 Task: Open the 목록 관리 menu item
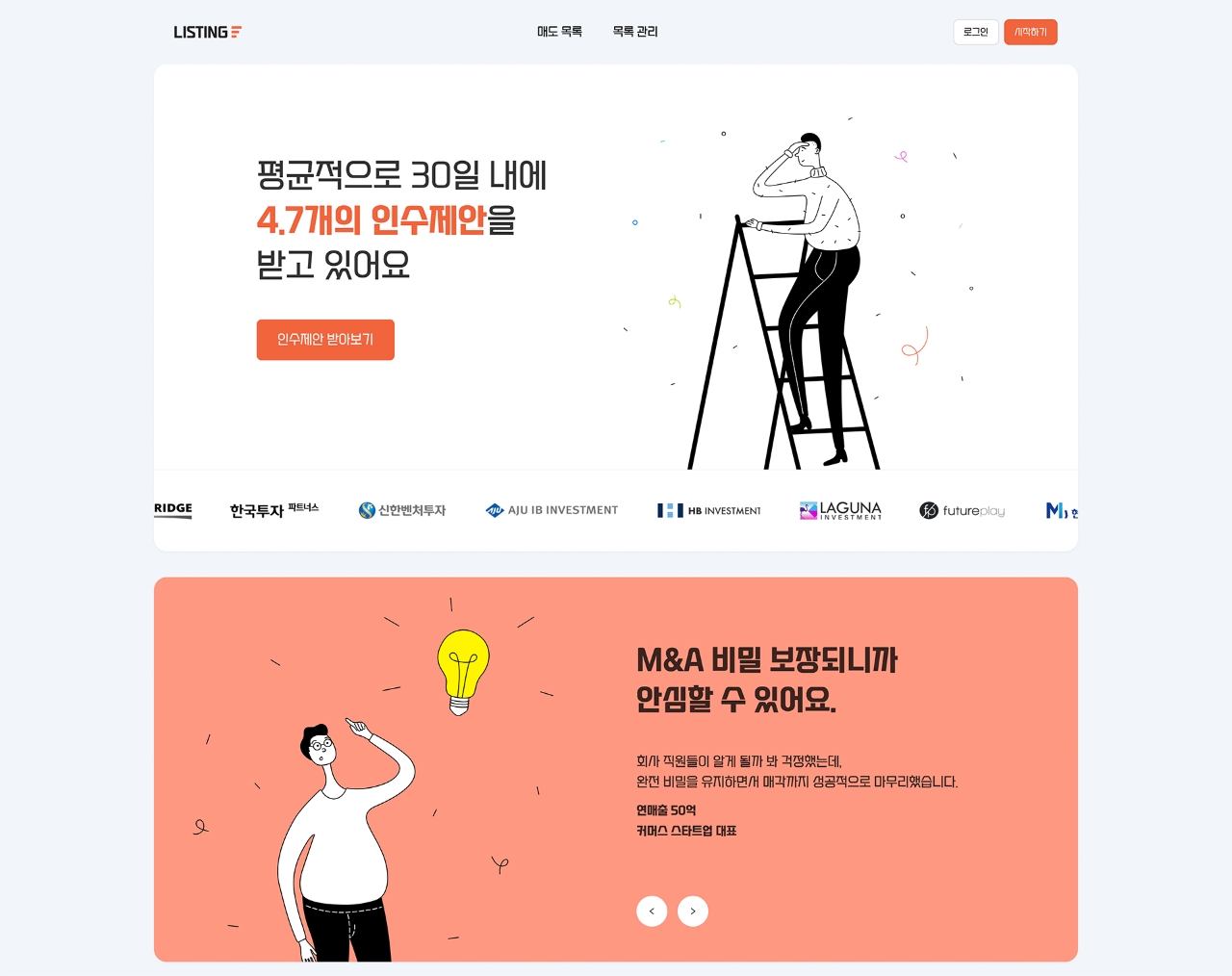coord(635,32)
